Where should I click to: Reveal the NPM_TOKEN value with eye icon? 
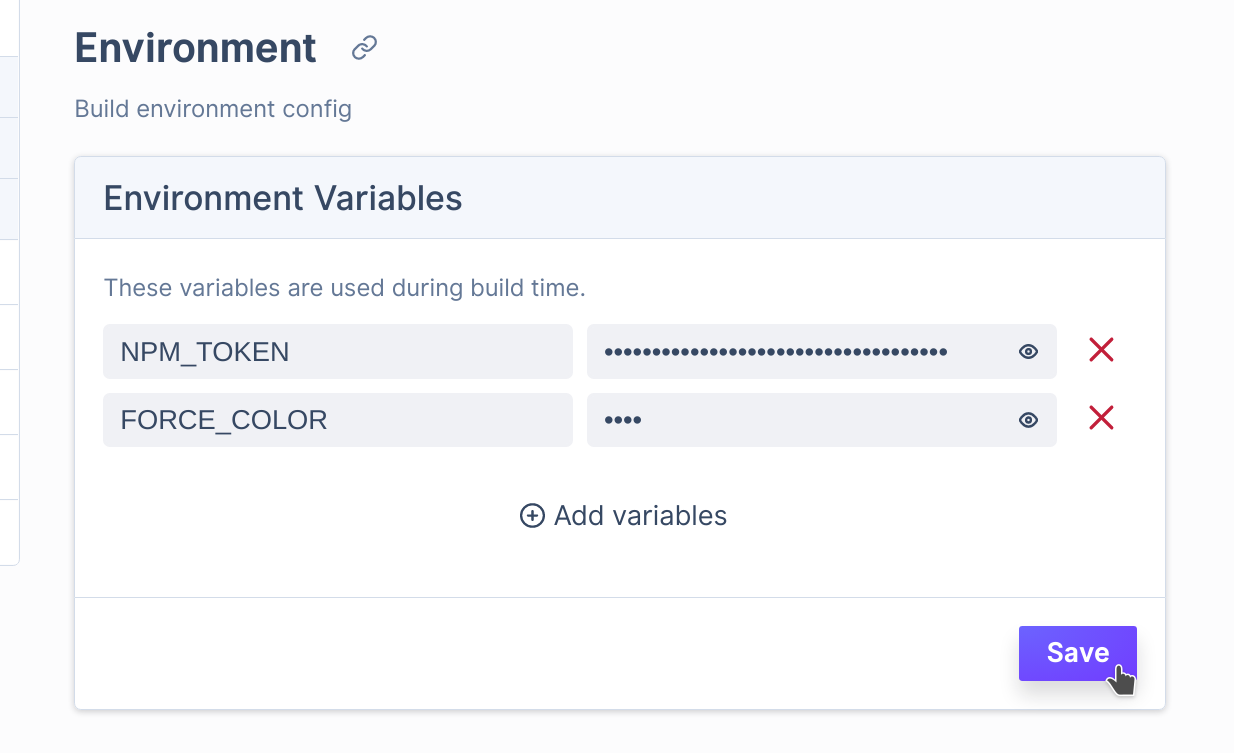[1028, 352]
